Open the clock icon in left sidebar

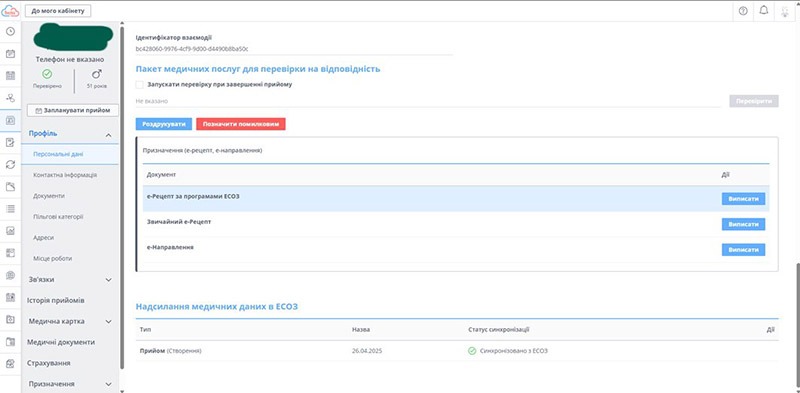(10, 31)
